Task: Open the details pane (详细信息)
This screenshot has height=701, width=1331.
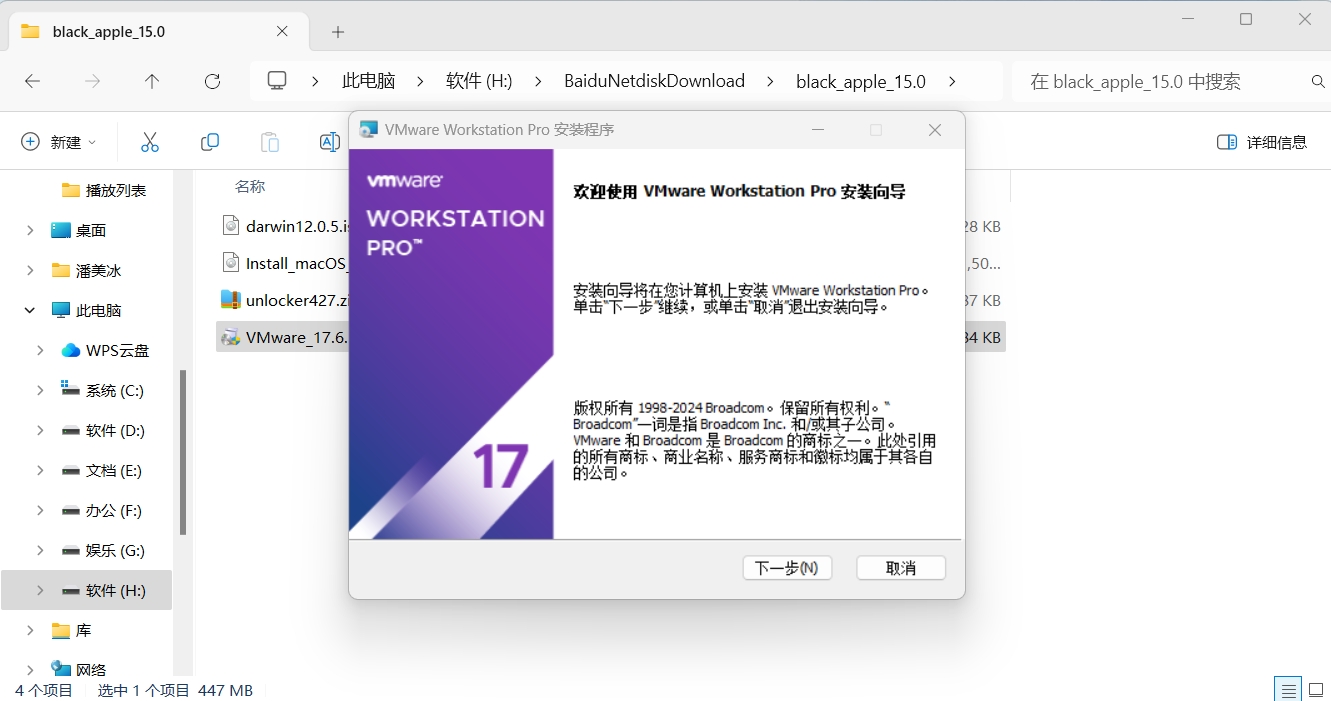Action: pos(1262,142)
